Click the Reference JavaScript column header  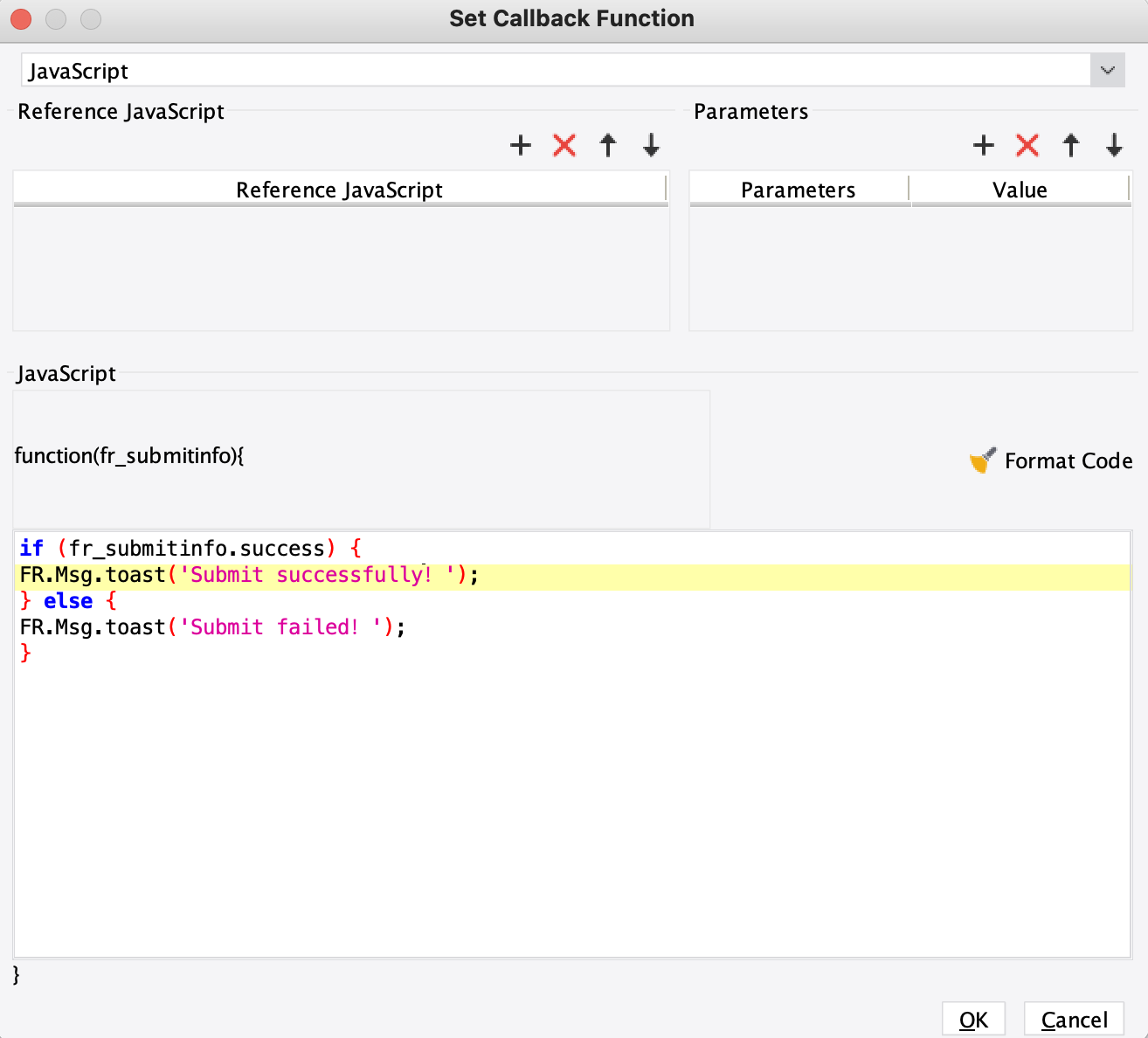(x=340, y=190)
